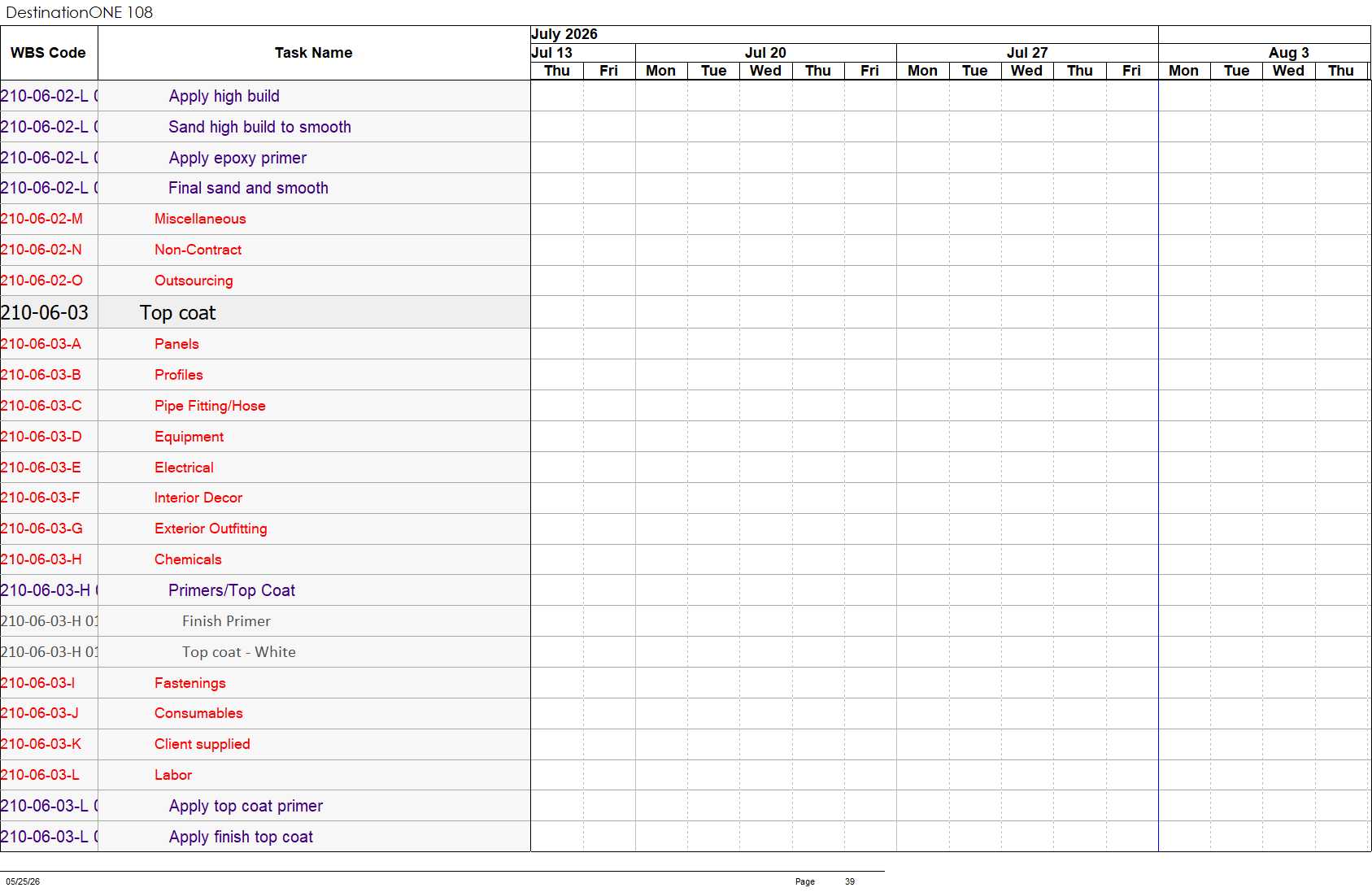
Task: Select WBS code 210-06-03-F
Action: 41,498
